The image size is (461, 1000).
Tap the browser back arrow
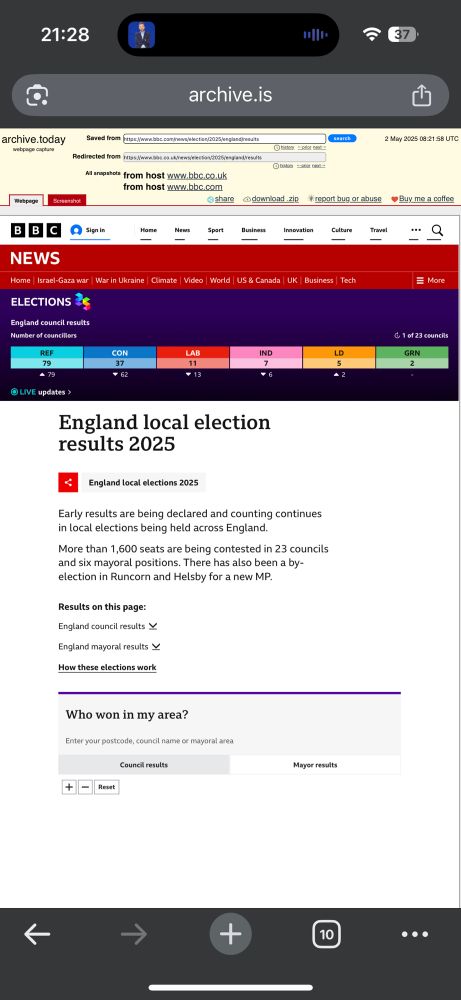pos(37,934)
